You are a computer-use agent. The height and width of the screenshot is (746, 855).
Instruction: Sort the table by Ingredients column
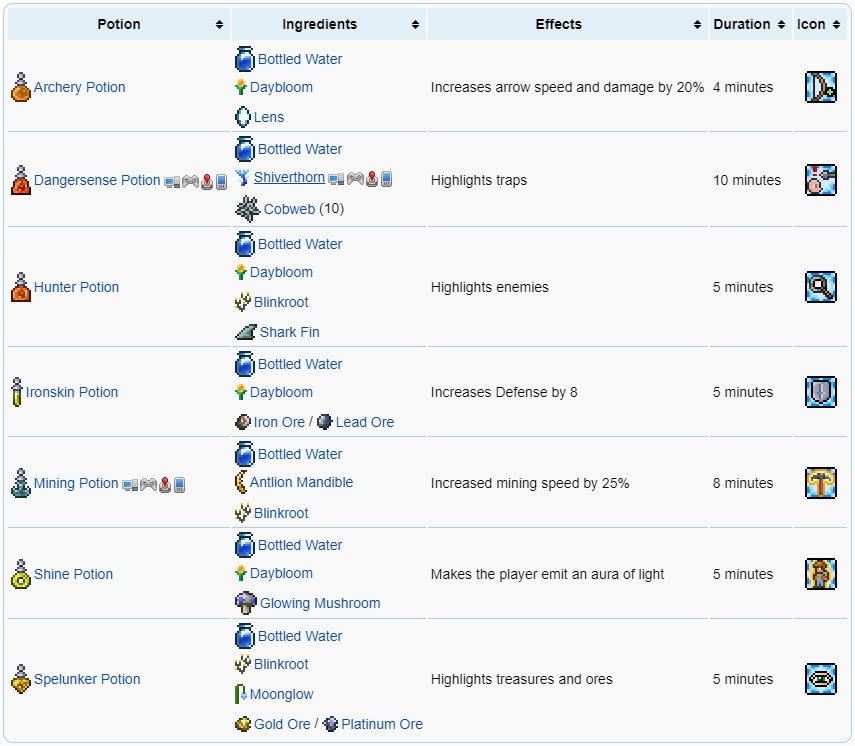[415, 25]
